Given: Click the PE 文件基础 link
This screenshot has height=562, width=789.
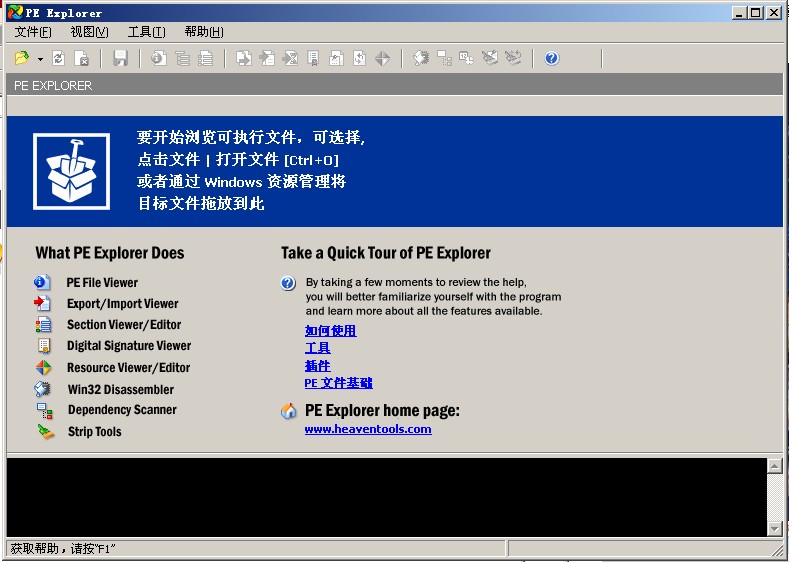Looking at the screenshot, I should (x=338, y=383).
